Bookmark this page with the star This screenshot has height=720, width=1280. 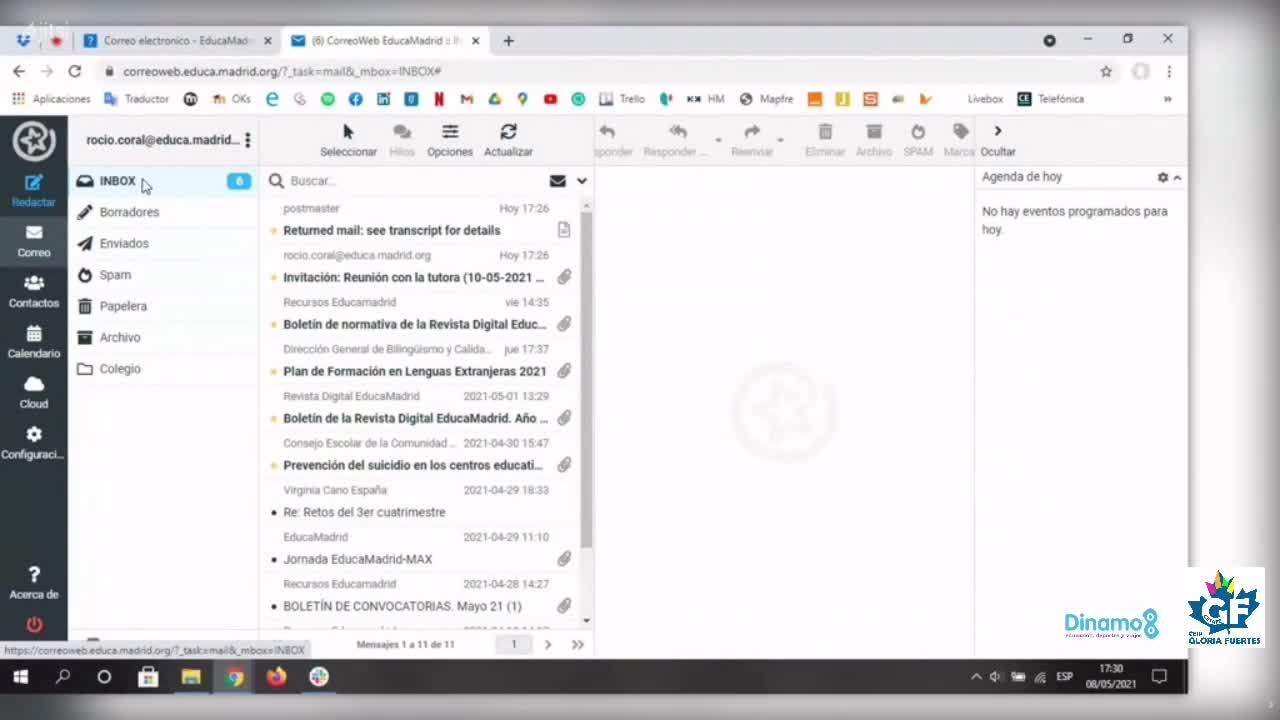pyautogui.click(x=1106, y=71)
